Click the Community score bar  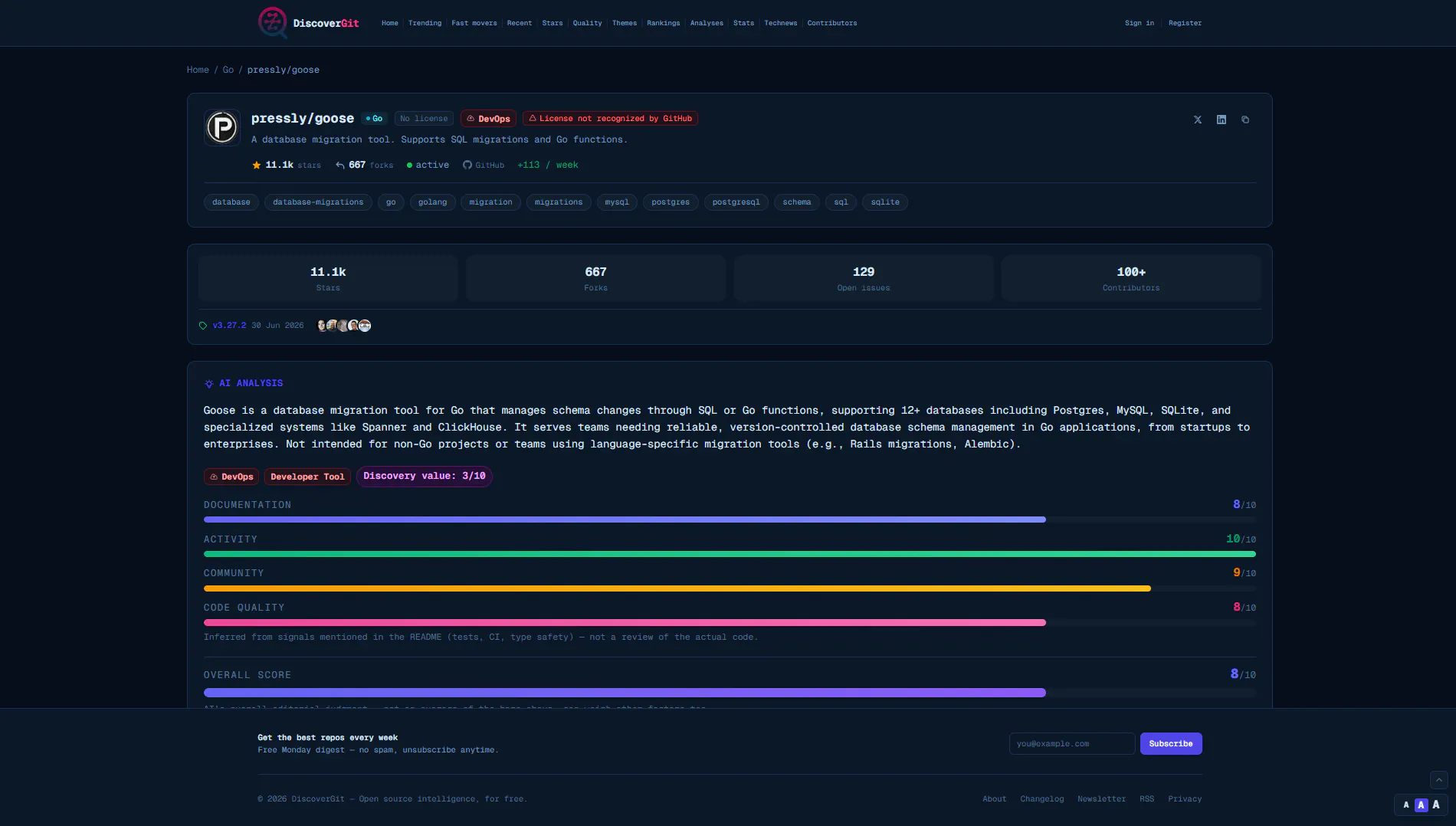click(730, 588)
